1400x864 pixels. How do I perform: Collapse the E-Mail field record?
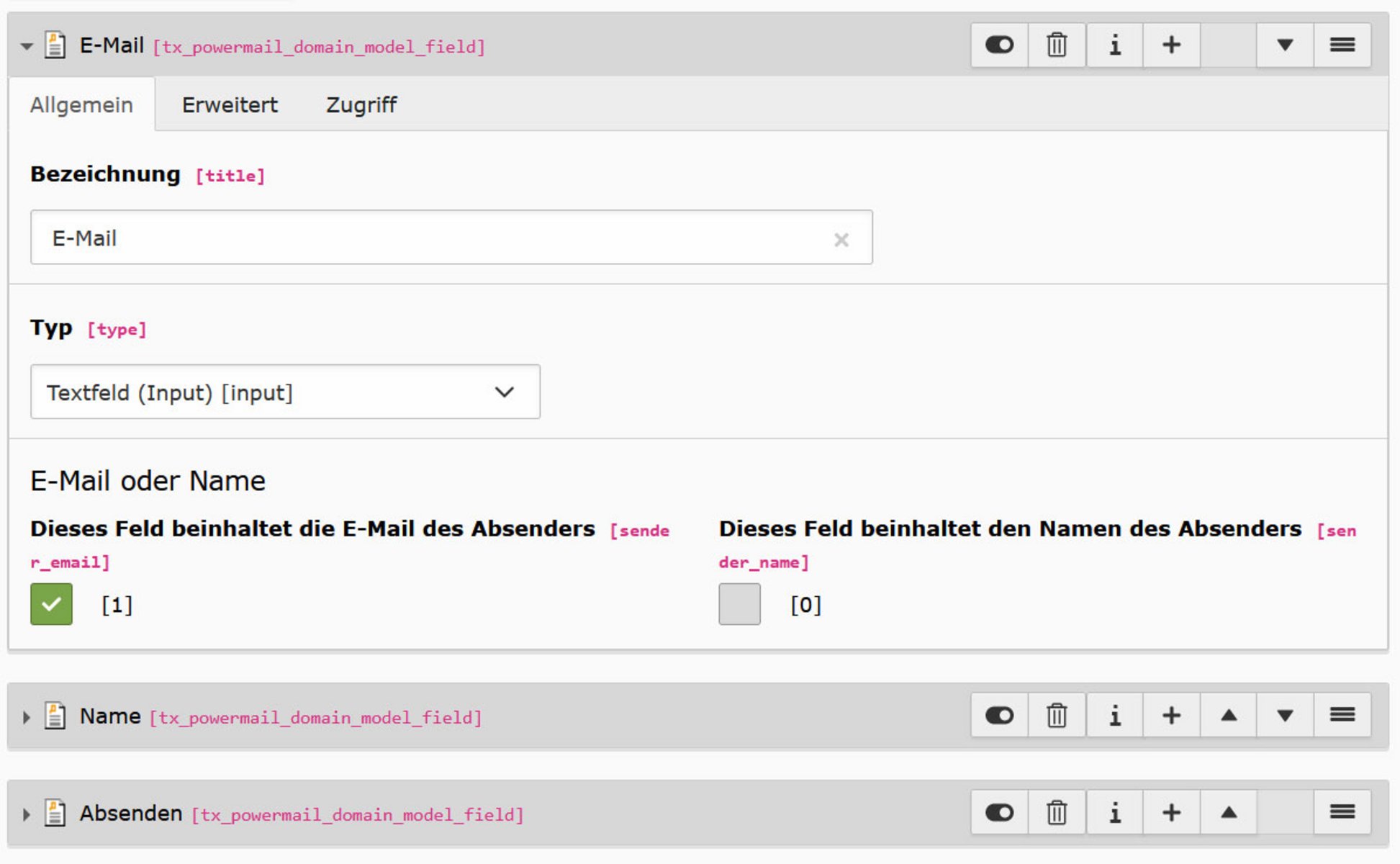coord(27,46)
